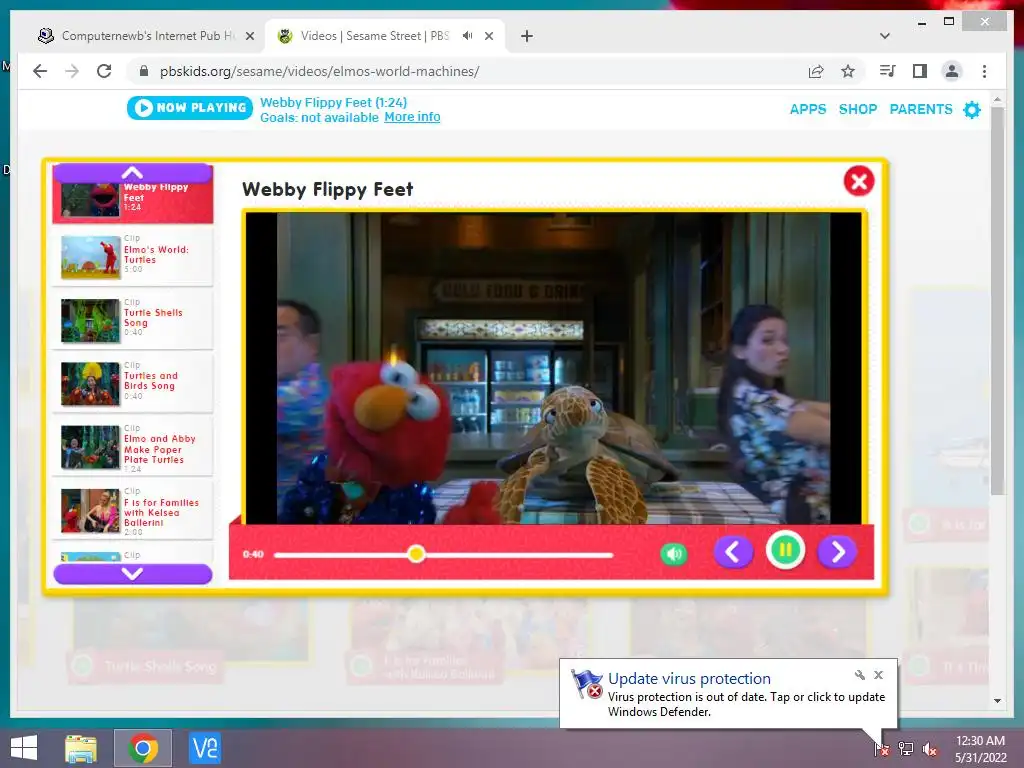The width and height of the screenshot is (1024, 768).
Task: Close the video player with red X
Action: click(858, 181)
